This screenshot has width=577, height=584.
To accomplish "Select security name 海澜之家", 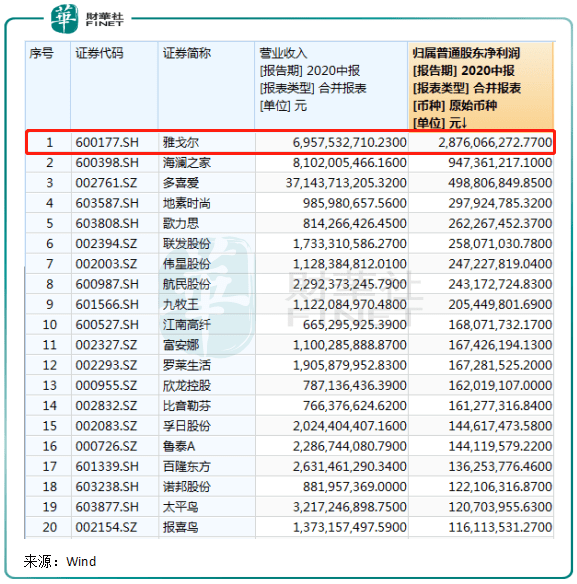I will (187, 163).
